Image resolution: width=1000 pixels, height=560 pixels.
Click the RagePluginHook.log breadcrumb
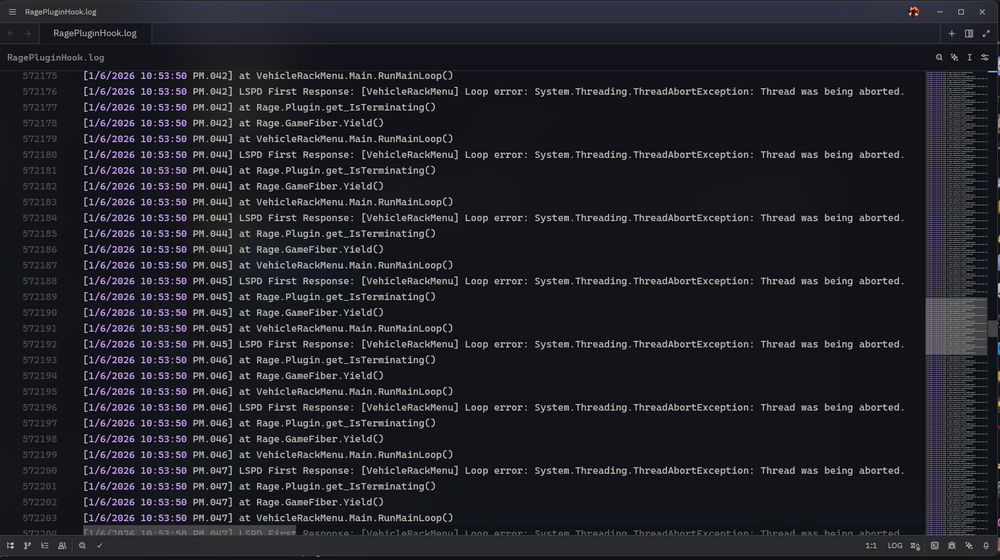point(55,58)
